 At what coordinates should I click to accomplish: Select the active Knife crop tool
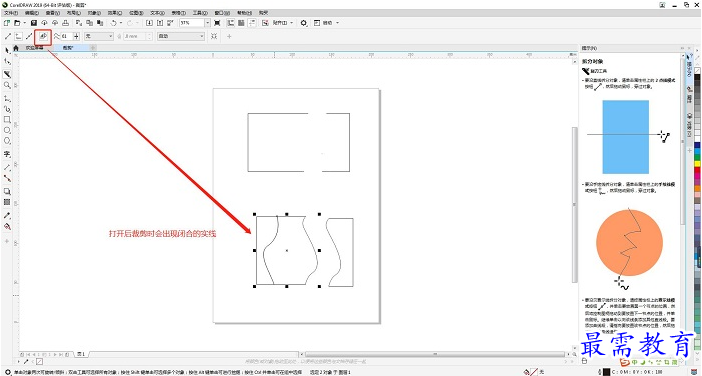point(7,74)
